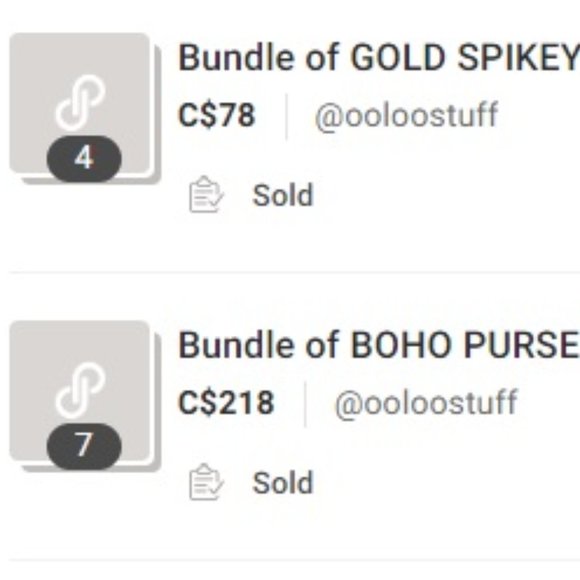Screen dimensions: 580x580
Task: Select the 4-item count badge
Action: pos(84,158)
